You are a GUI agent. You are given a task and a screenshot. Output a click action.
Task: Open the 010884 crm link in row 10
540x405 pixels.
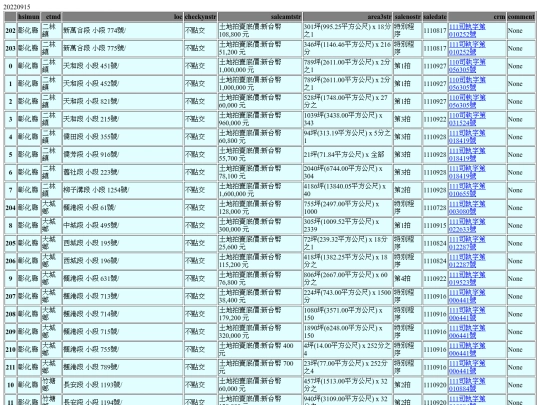pyautogui.click(x=467, y=385)
